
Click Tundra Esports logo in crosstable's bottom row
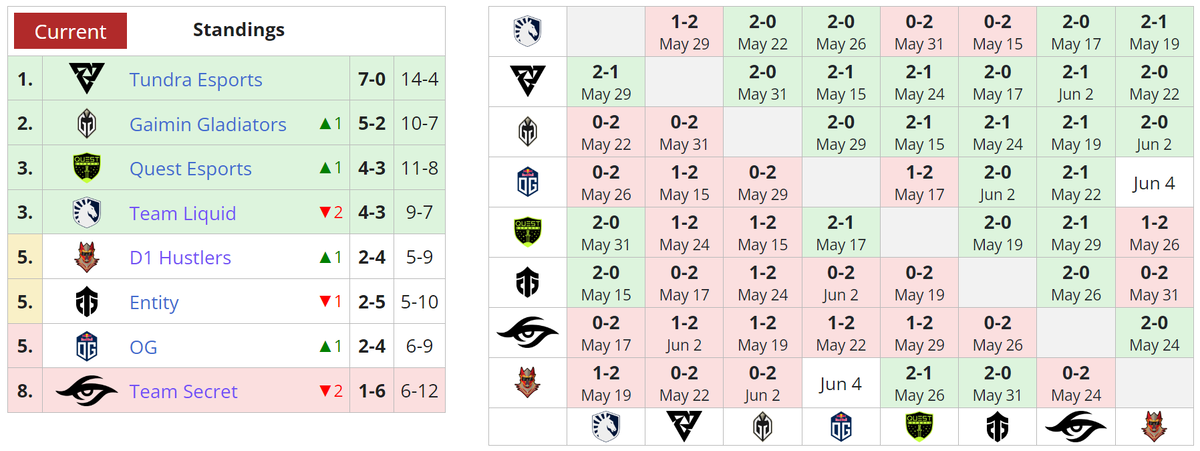pyautogui.click(x=683, y=426)
